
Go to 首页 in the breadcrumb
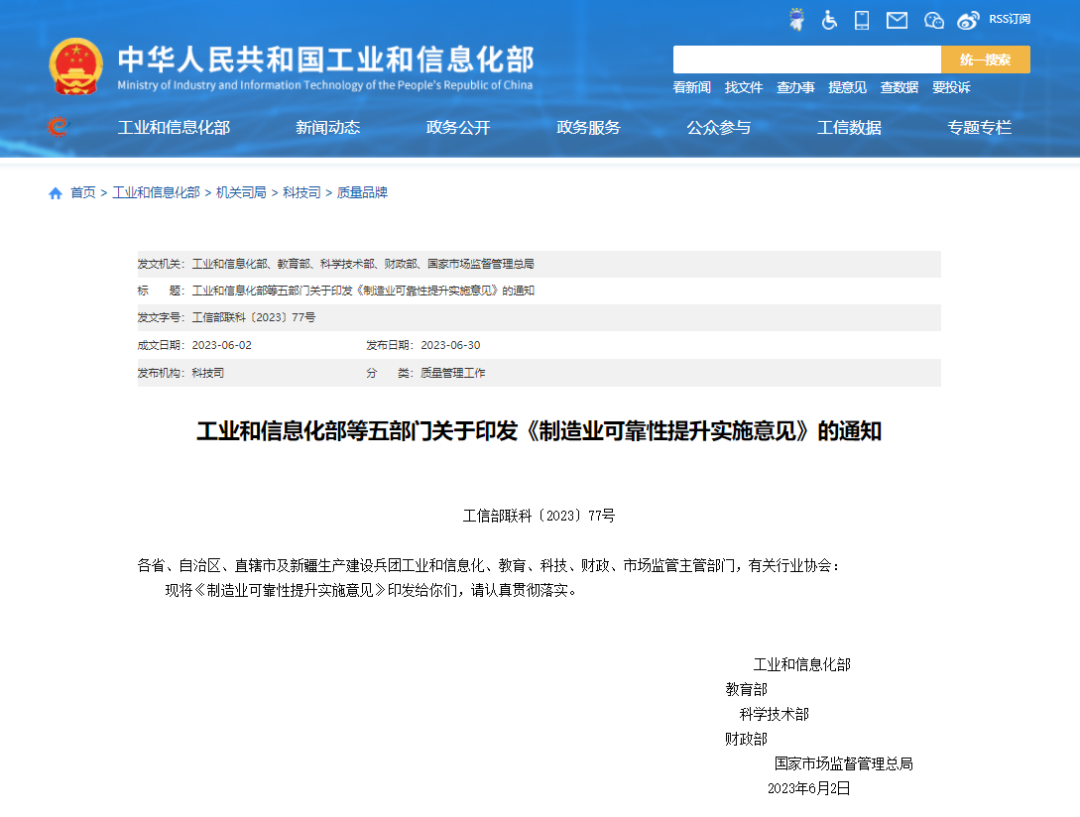[x=83, y=193]
